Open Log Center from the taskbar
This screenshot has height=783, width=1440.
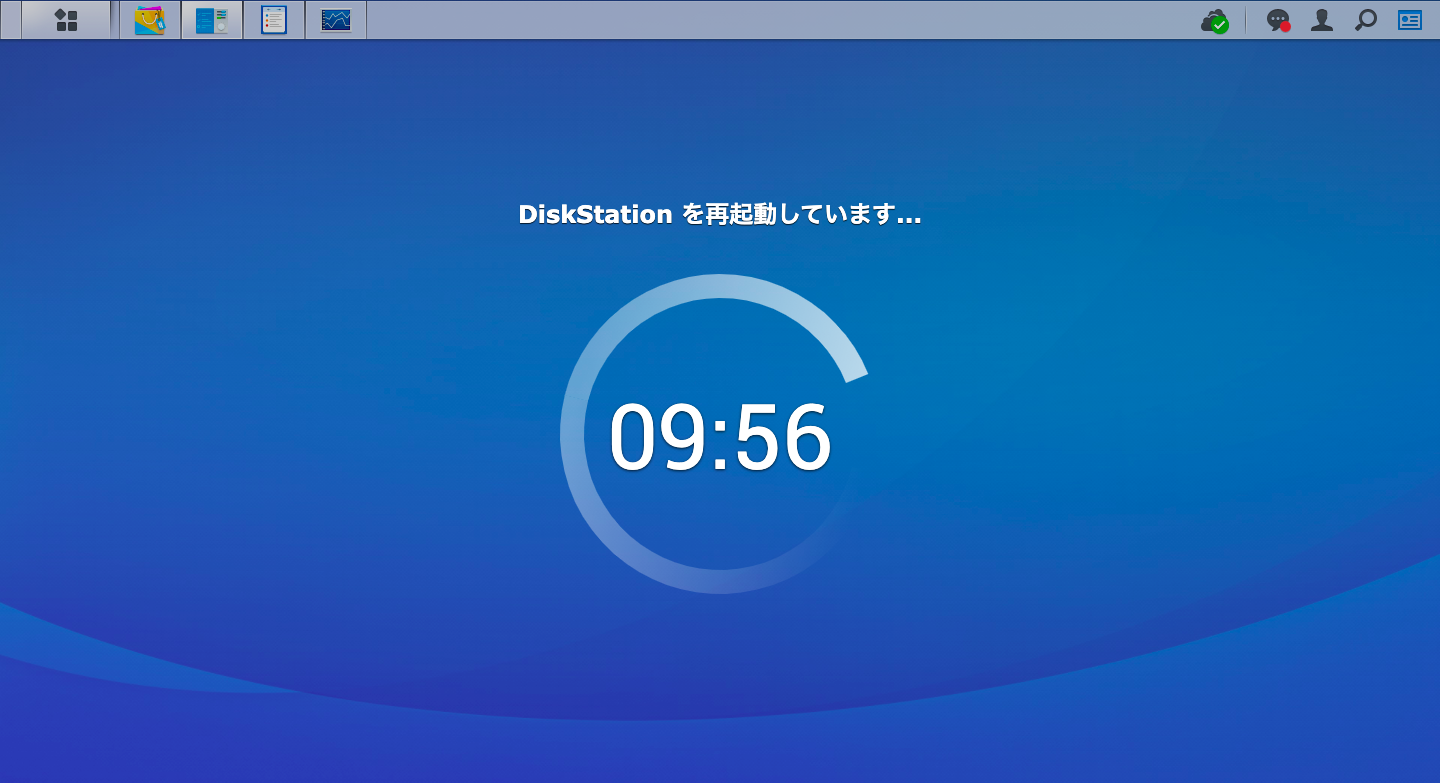pos(274,20)
